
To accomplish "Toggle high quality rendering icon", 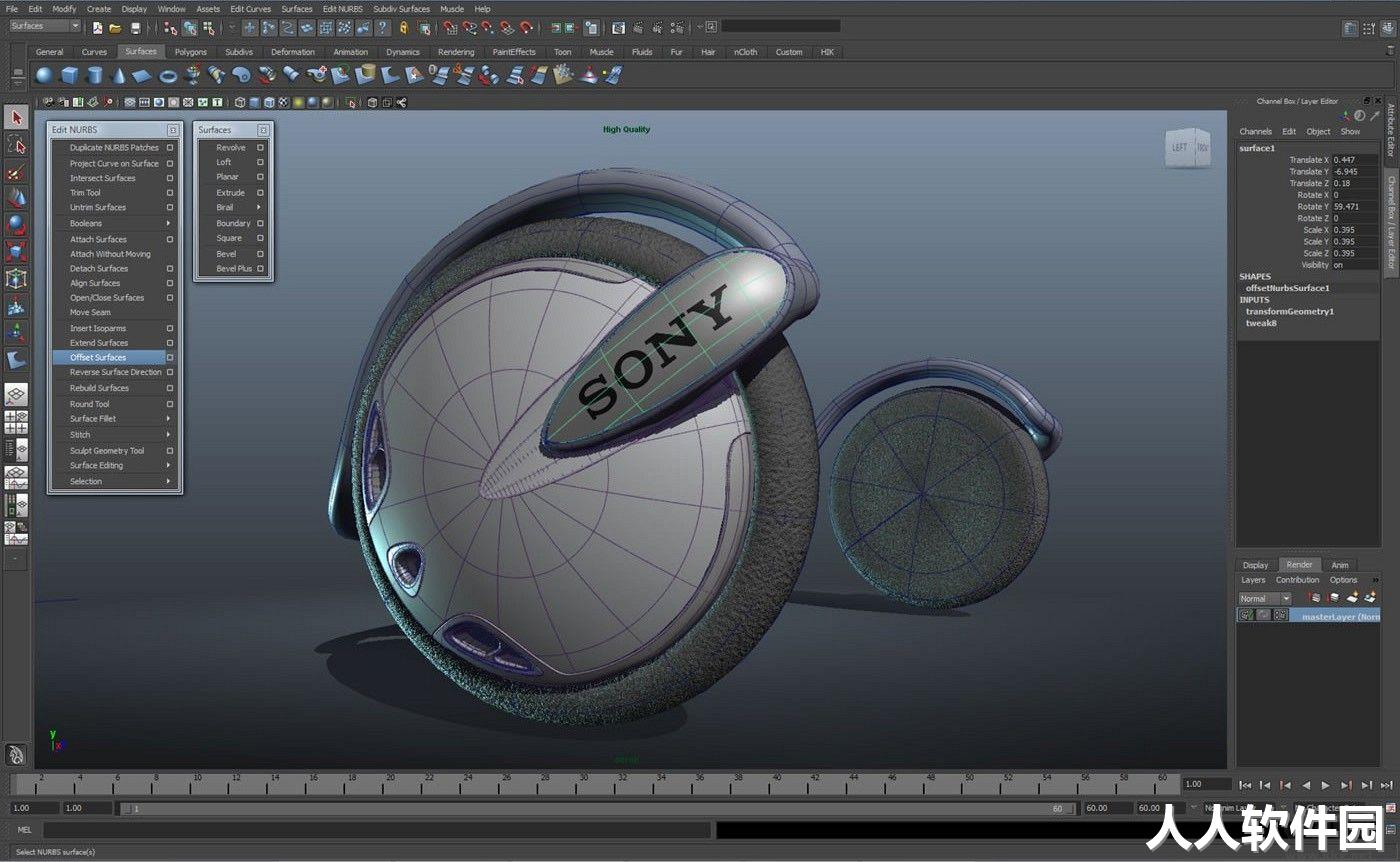I will click(x=326, y=102).
